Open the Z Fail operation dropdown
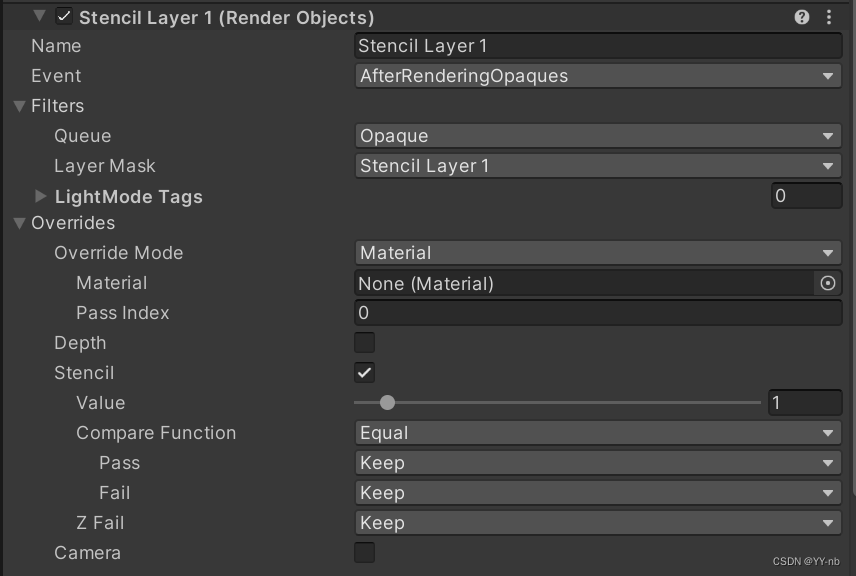The width and height of the screenshot is (856, 576). pos(598,523)
